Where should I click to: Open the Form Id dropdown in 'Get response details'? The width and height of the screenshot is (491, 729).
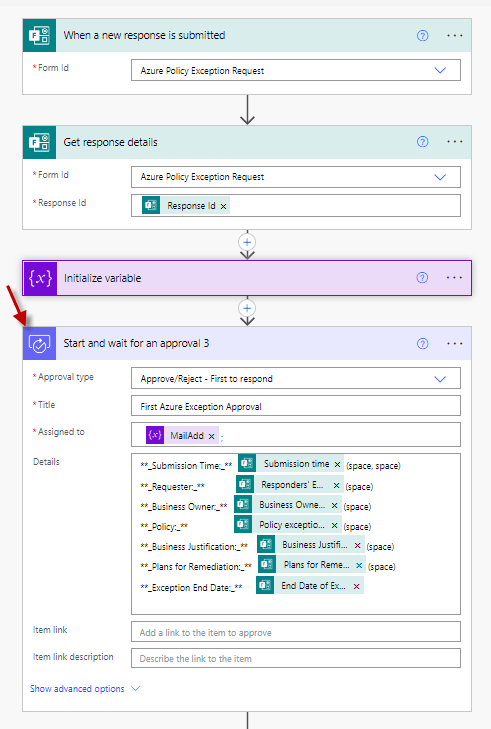440,177
